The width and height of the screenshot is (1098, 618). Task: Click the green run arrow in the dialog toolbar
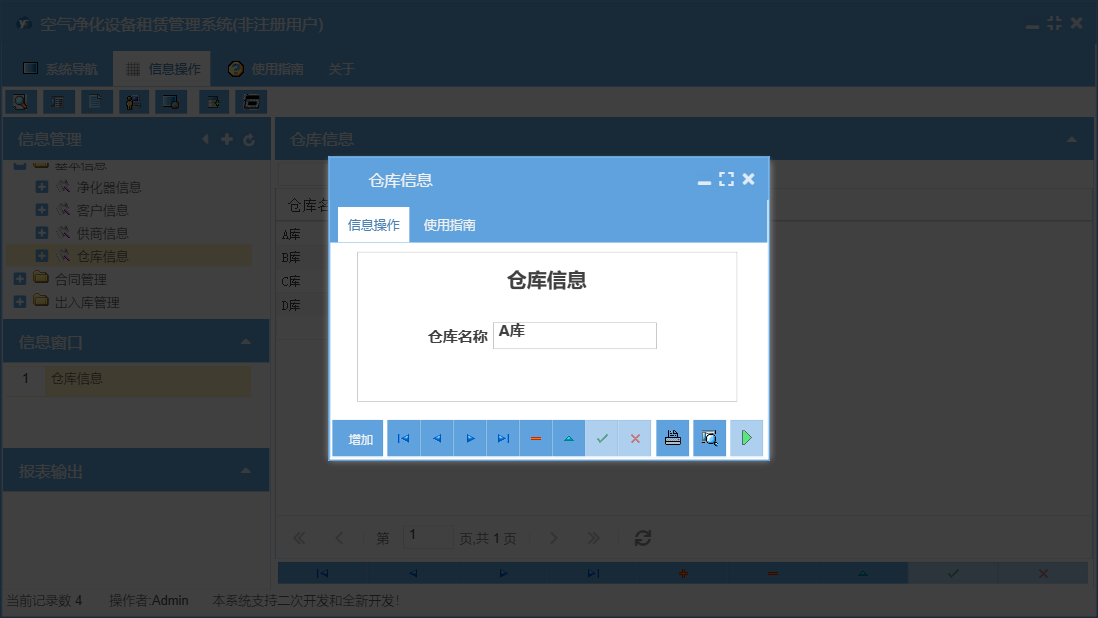point(746,437)
